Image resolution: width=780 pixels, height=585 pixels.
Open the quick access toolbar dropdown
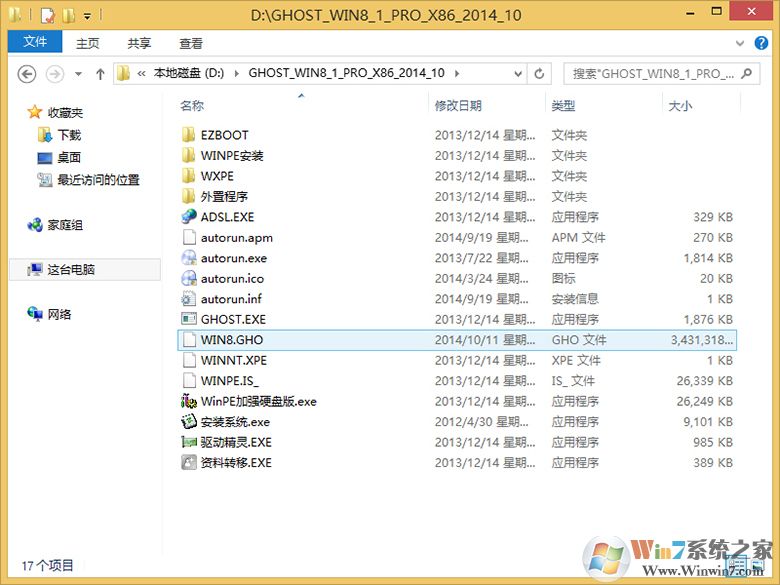(x=88, y=16)
